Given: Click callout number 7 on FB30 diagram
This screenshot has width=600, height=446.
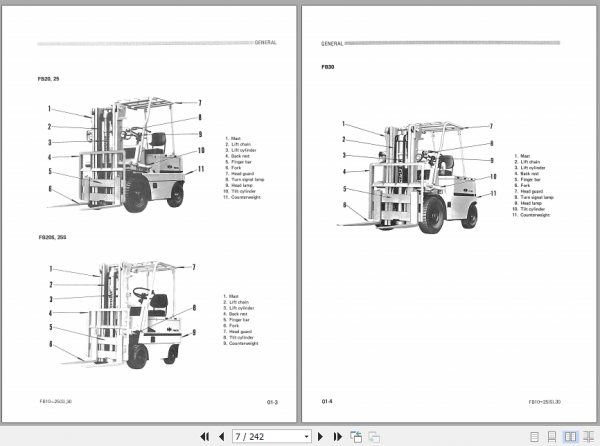Looking at the screenshot, I should point(491,126).
